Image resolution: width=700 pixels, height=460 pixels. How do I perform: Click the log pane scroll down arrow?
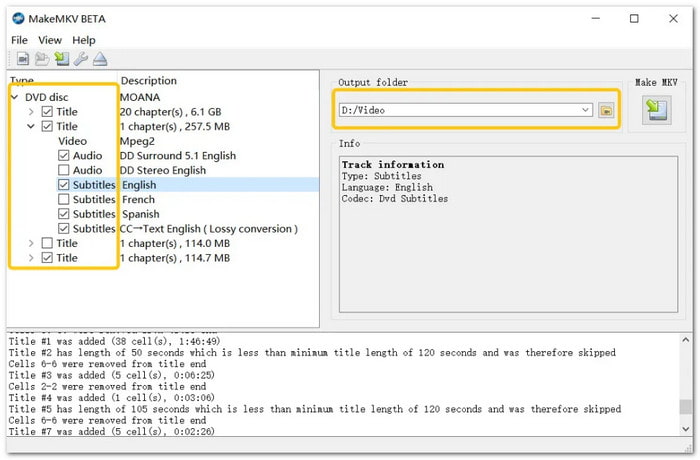coord(686,429)
